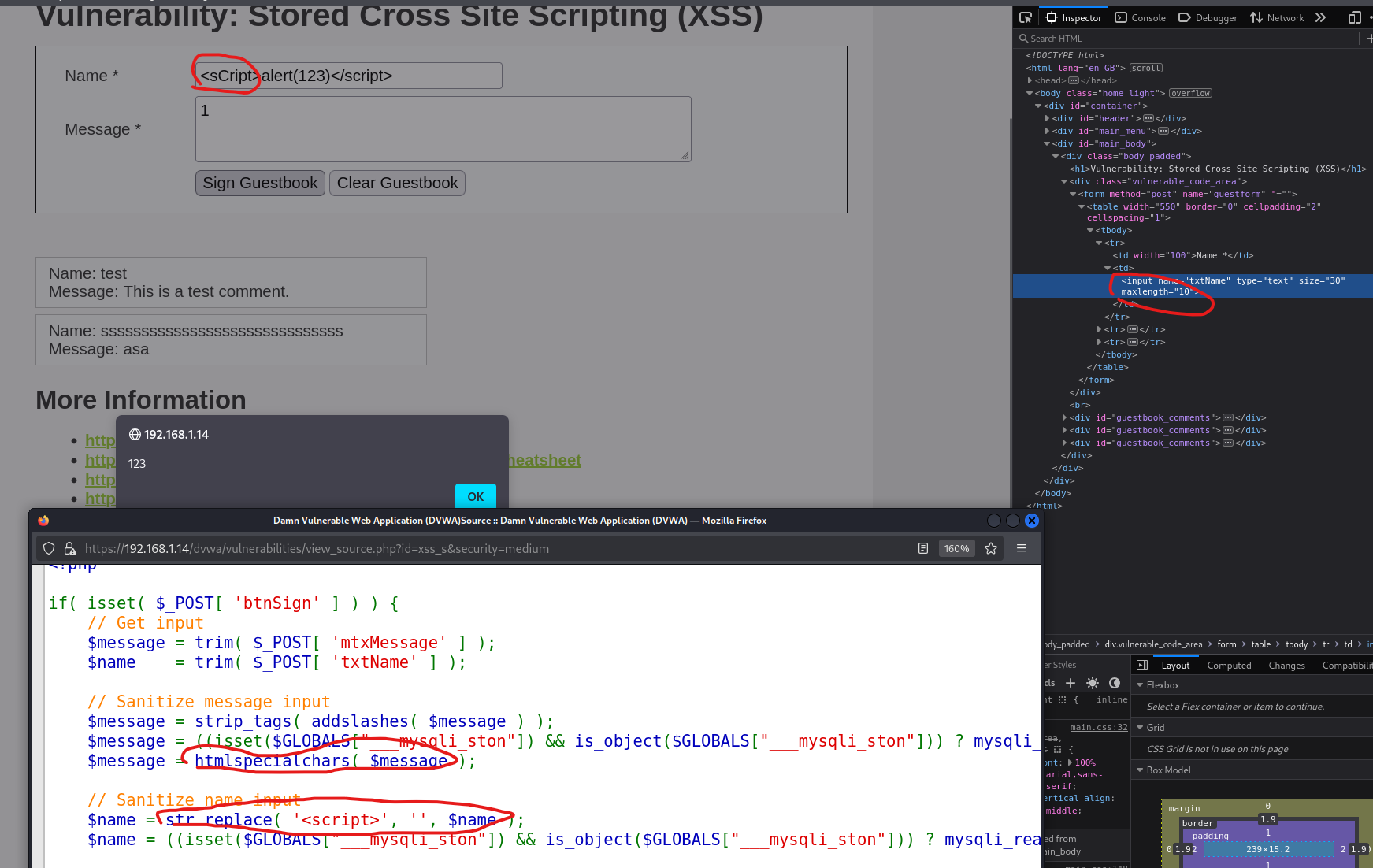
Task: Click the 160% zoom level badge
Action: (956, 548)
